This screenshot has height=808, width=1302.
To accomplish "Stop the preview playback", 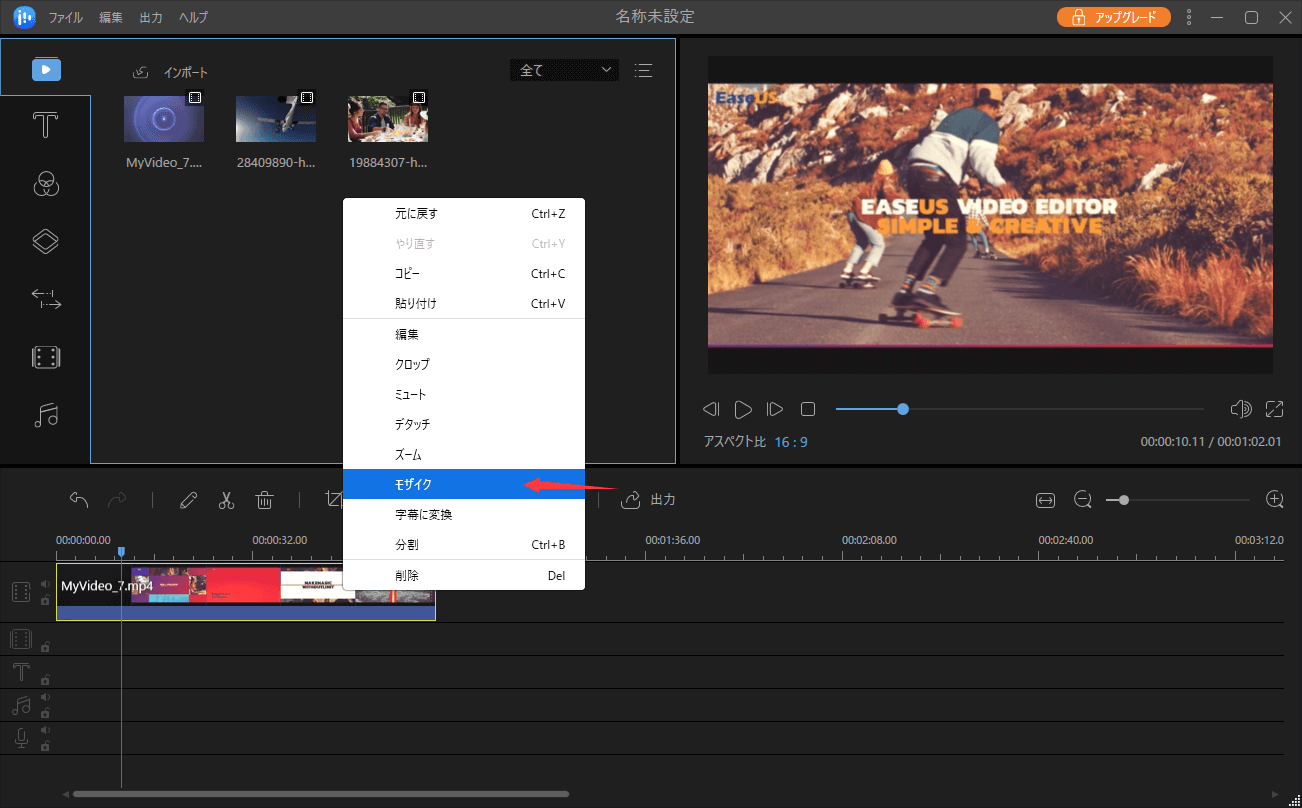I will point(808,409).
